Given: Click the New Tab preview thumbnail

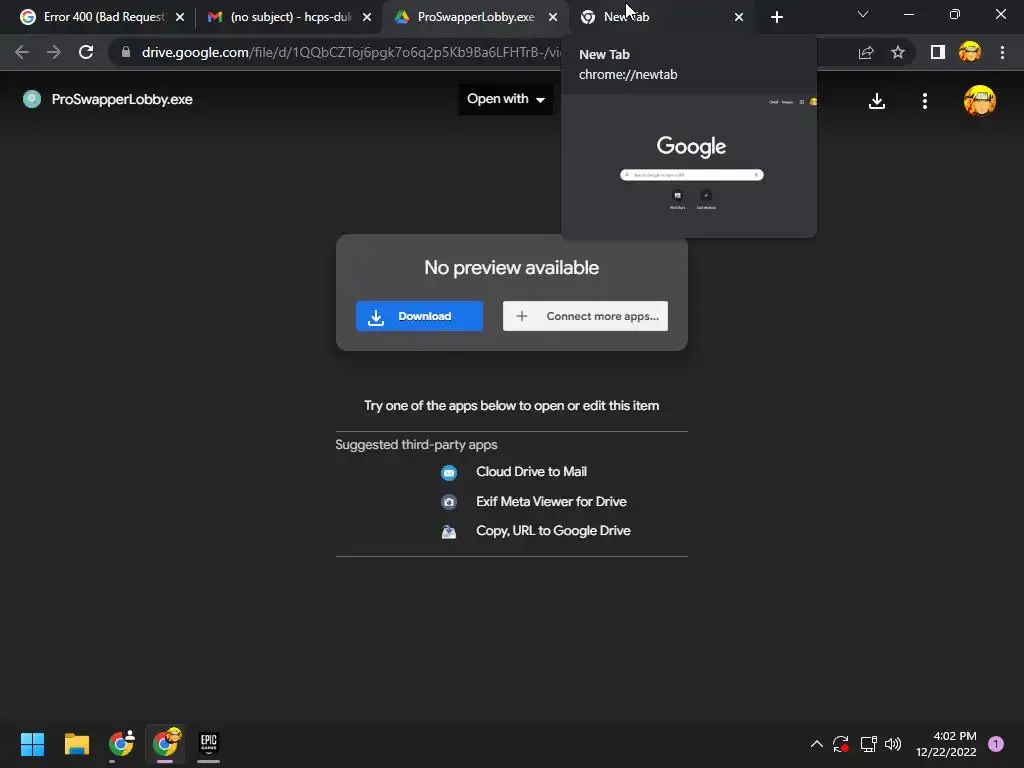Looking at the screenshot, I should click(x=689, y=165).
